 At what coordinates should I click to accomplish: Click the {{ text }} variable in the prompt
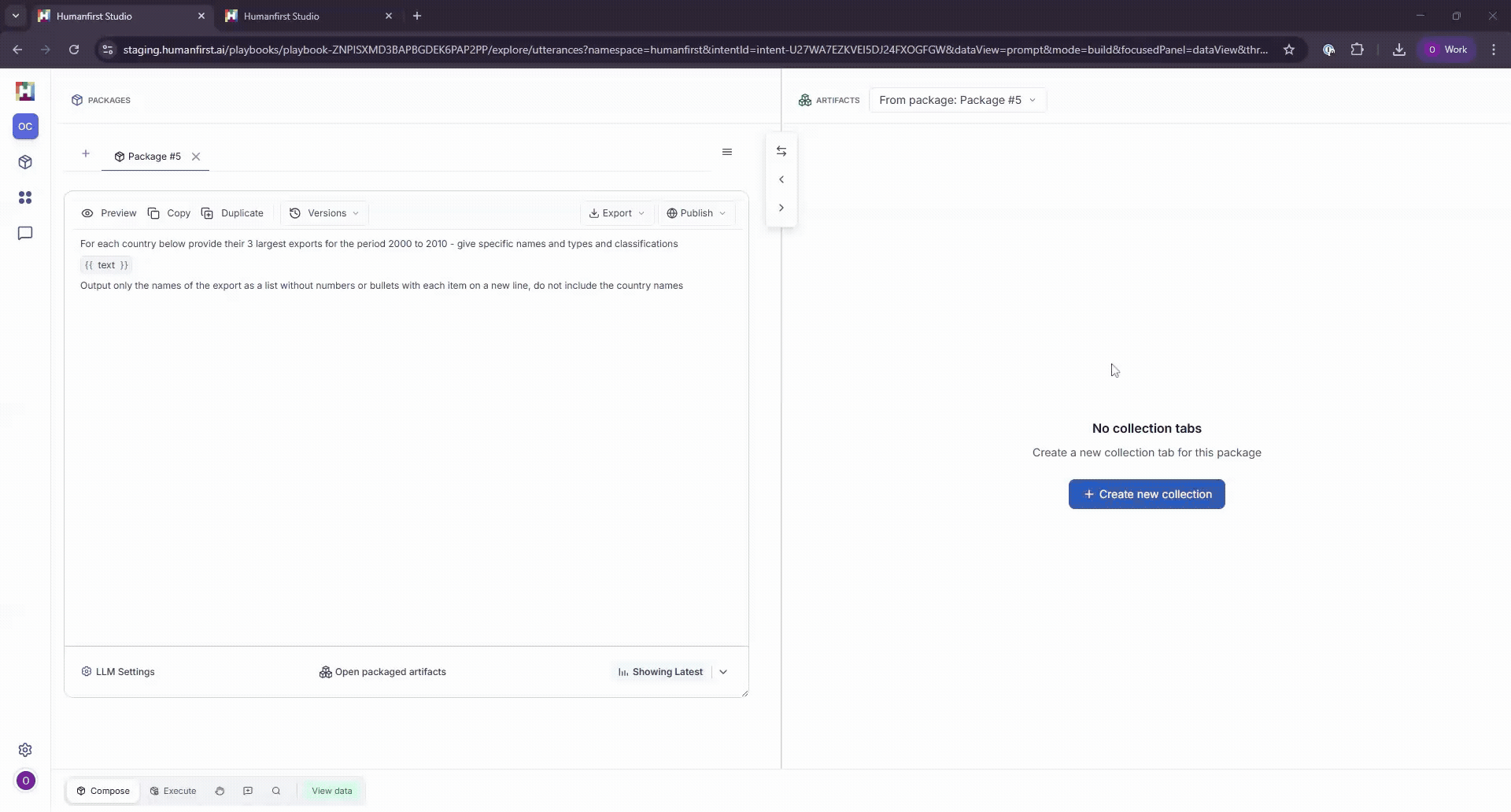pyautogui.click(x=106, y=265)
